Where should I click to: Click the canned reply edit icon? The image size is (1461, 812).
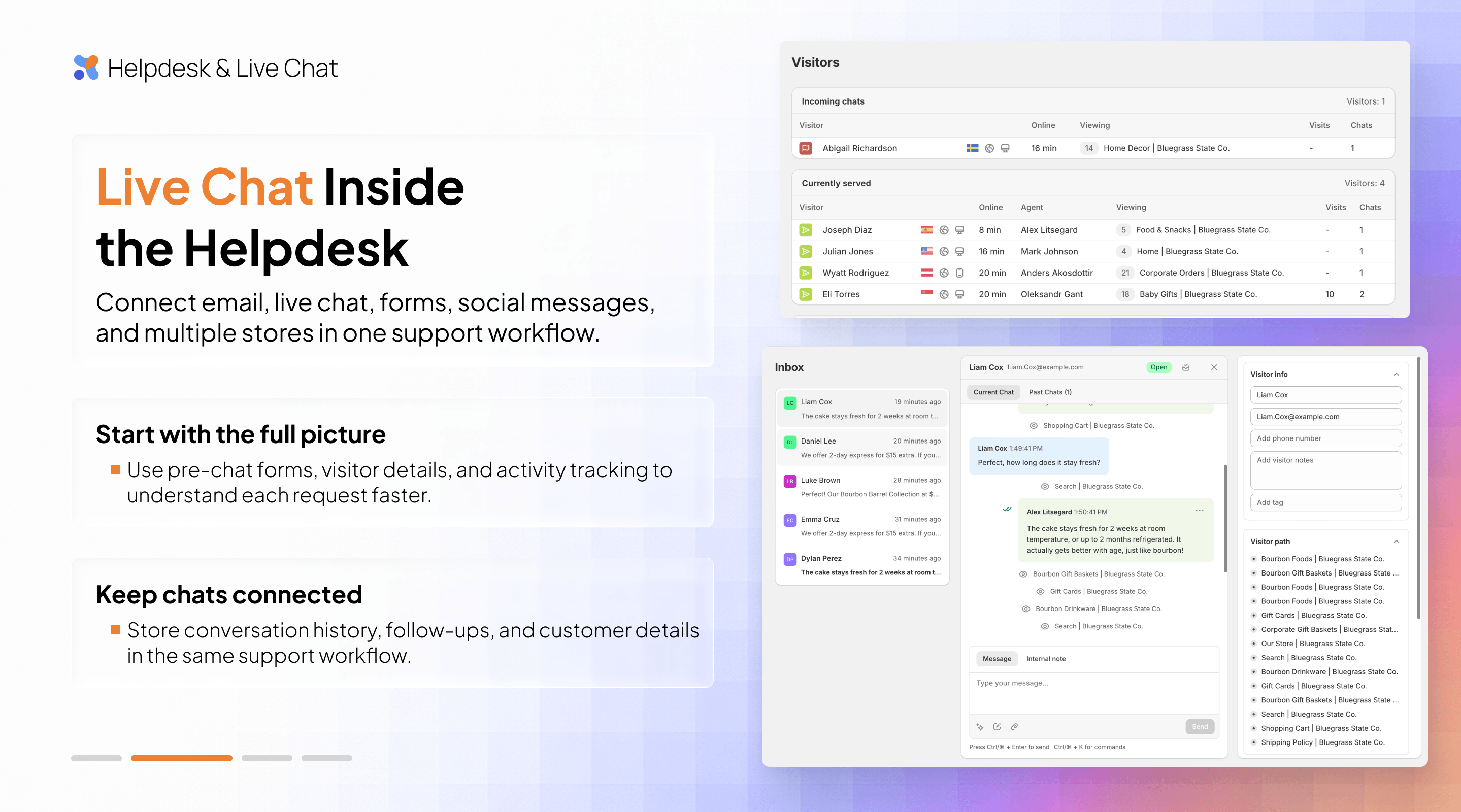[997, 726]
